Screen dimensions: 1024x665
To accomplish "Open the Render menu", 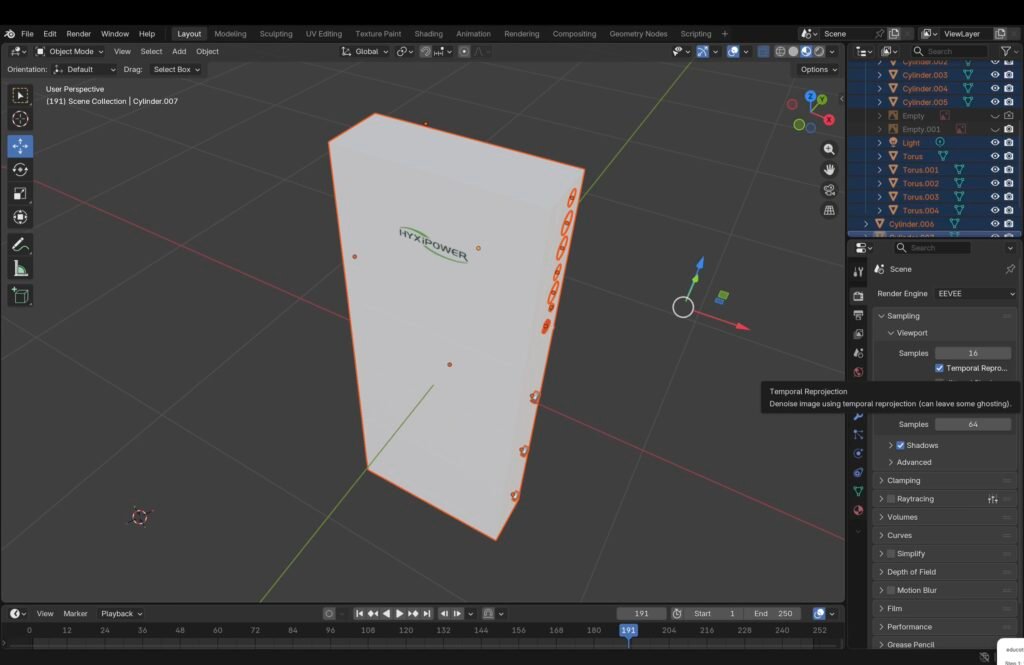I will click(x=78, y=34).
